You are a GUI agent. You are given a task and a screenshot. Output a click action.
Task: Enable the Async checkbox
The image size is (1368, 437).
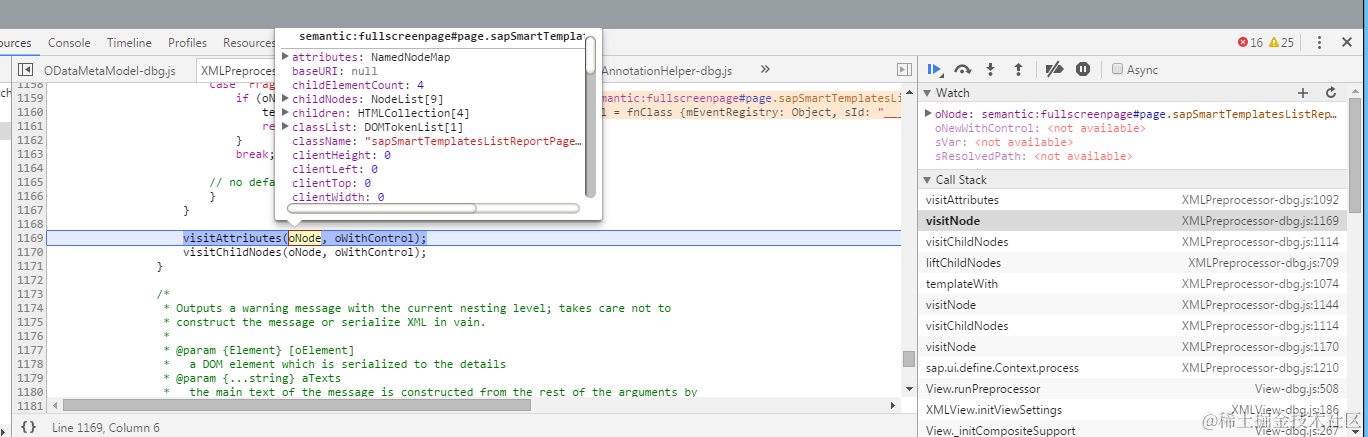pyautogui.click(x=1118, y=70)
